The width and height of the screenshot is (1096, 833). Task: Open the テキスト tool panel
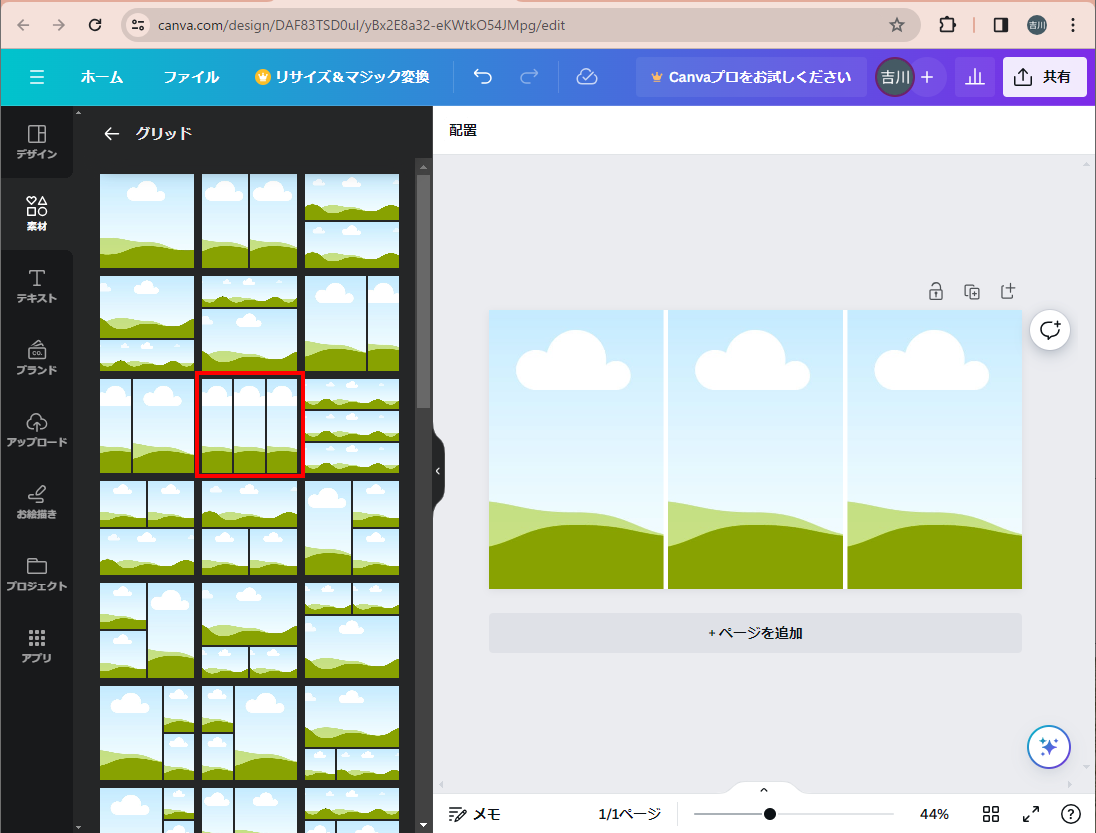point(36,285)
